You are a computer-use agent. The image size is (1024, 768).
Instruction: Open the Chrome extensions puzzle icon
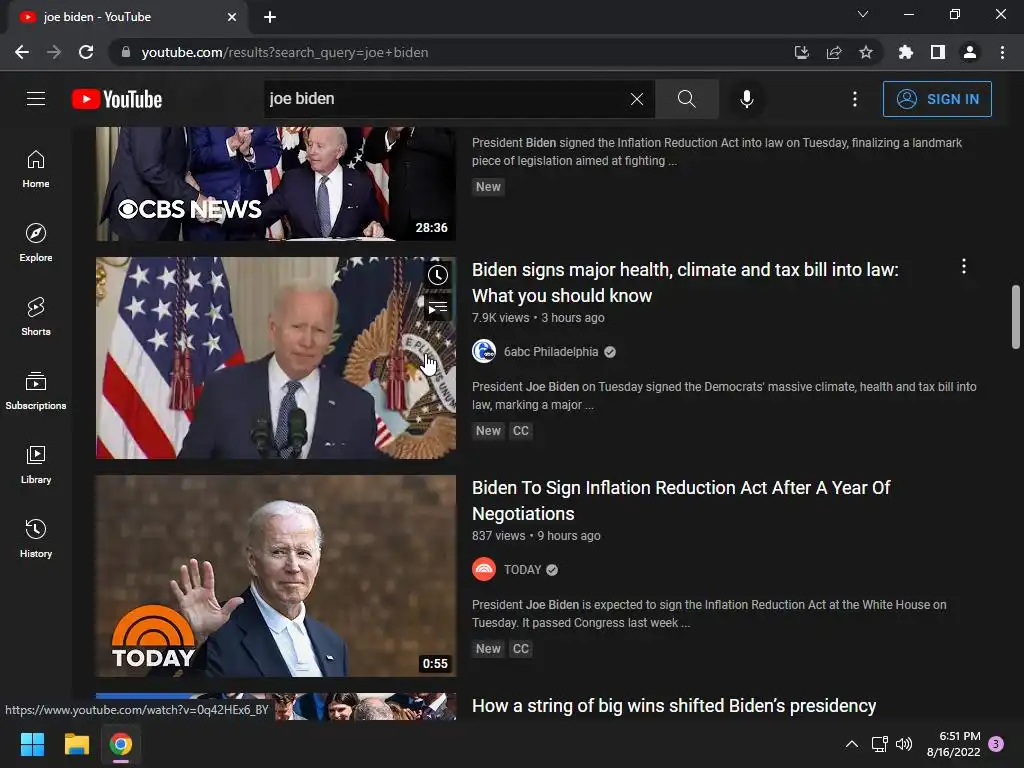coord(906,52)
